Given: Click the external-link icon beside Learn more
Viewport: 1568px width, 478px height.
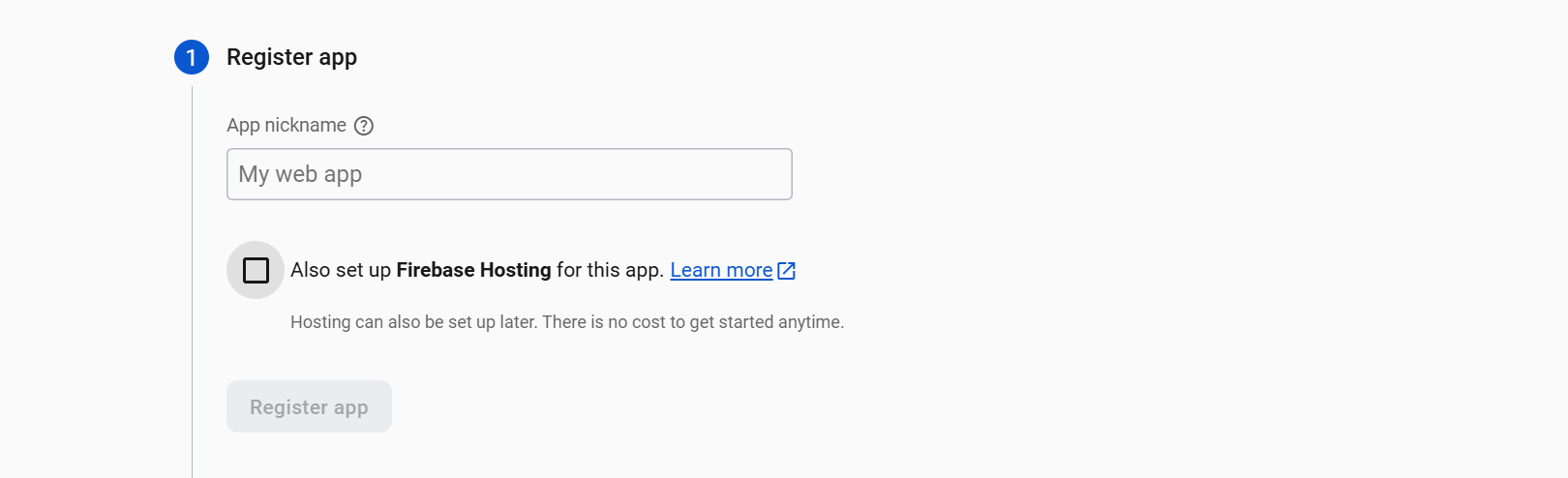Looking at the screenshot, I should [787, 271].
